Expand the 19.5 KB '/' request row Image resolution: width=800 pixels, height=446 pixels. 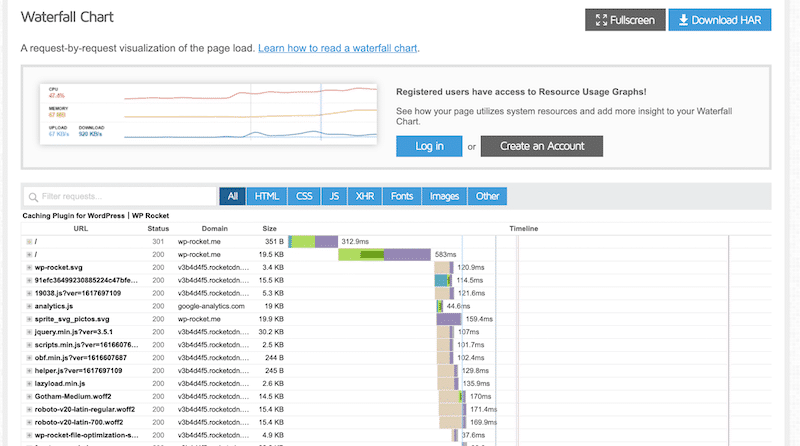tap(29, 255)
